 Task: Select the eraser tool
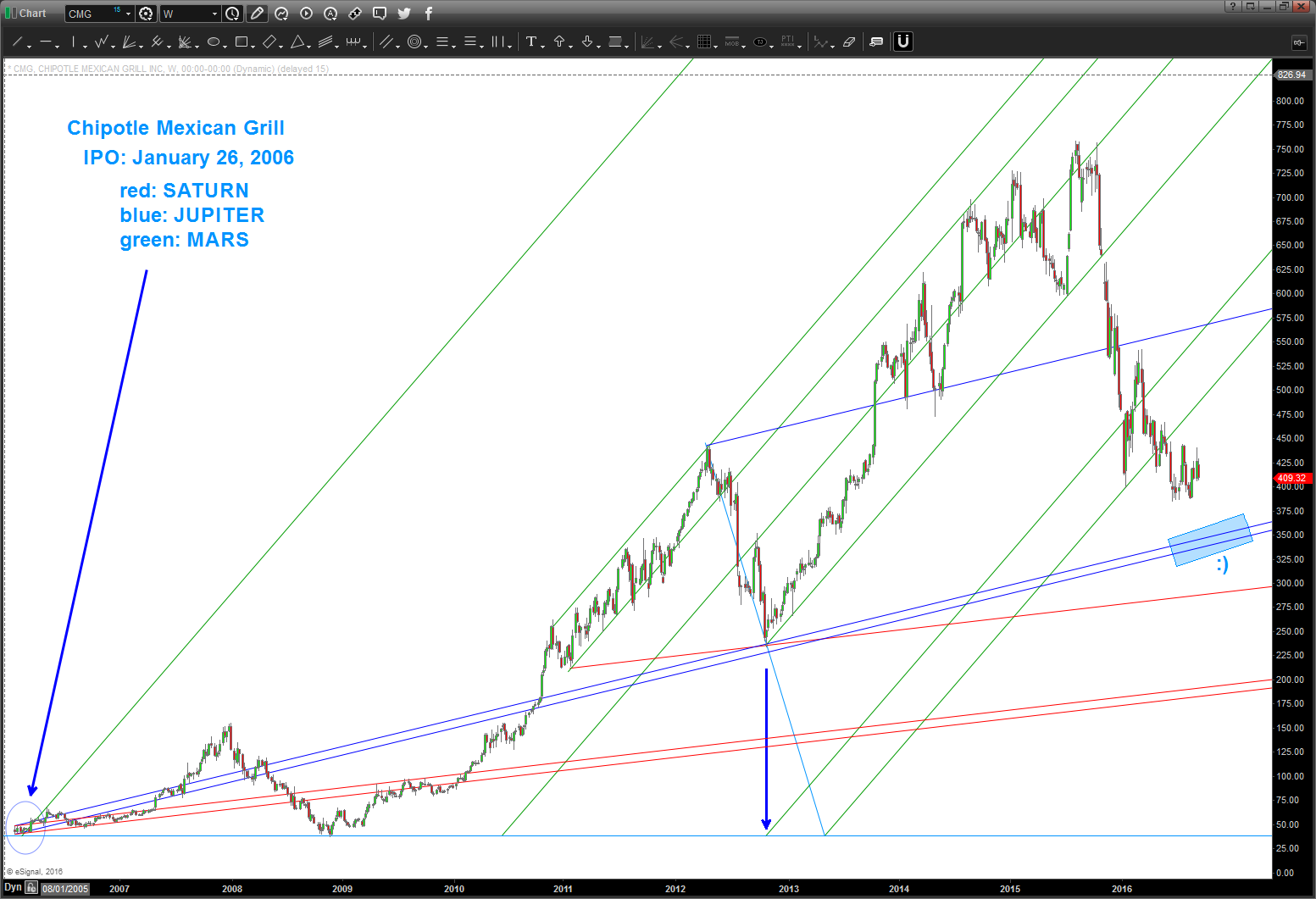pos(849,42)
